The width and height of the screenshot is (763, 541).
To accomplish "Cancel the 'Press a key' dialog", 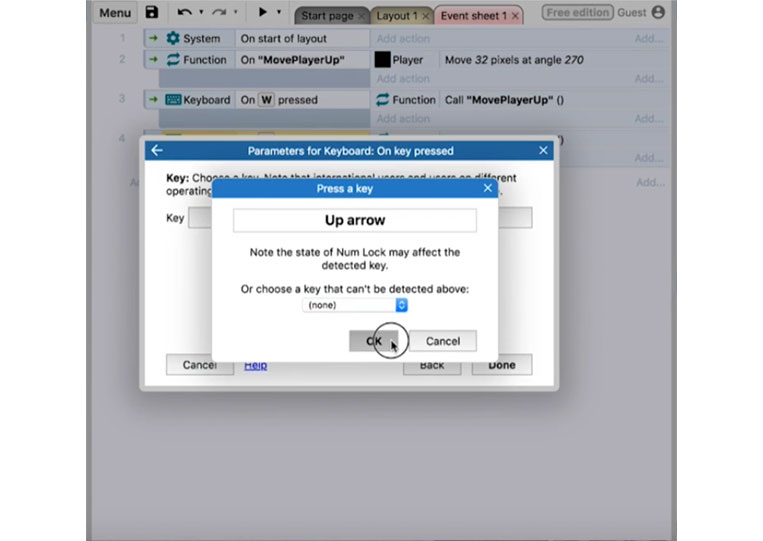I will (443, 341).
